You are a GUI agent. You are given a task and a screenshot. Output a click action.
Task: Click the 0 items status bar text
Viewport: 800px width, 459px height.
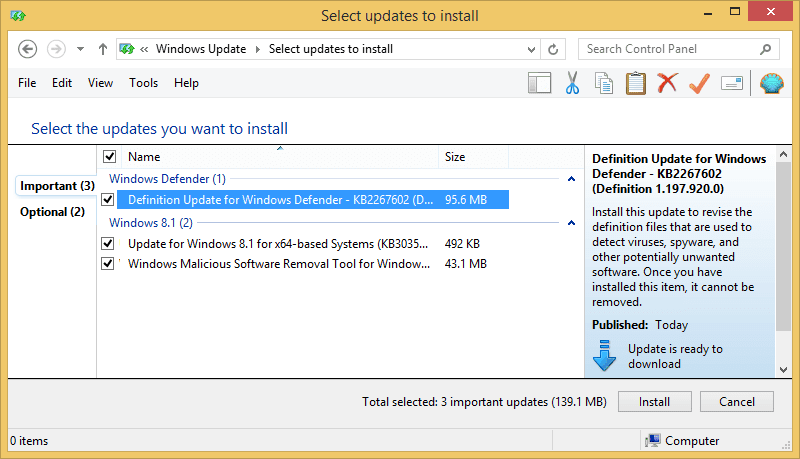[x=29, y=441]
